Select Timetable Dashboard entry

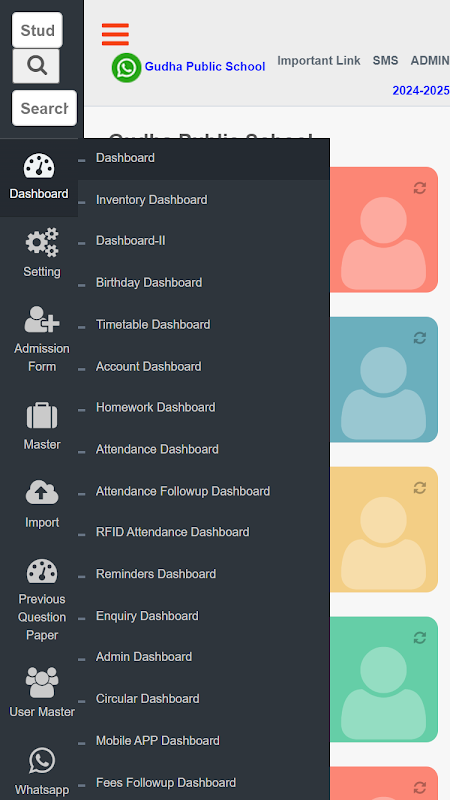pyautogui.click(x=204, y=324)
